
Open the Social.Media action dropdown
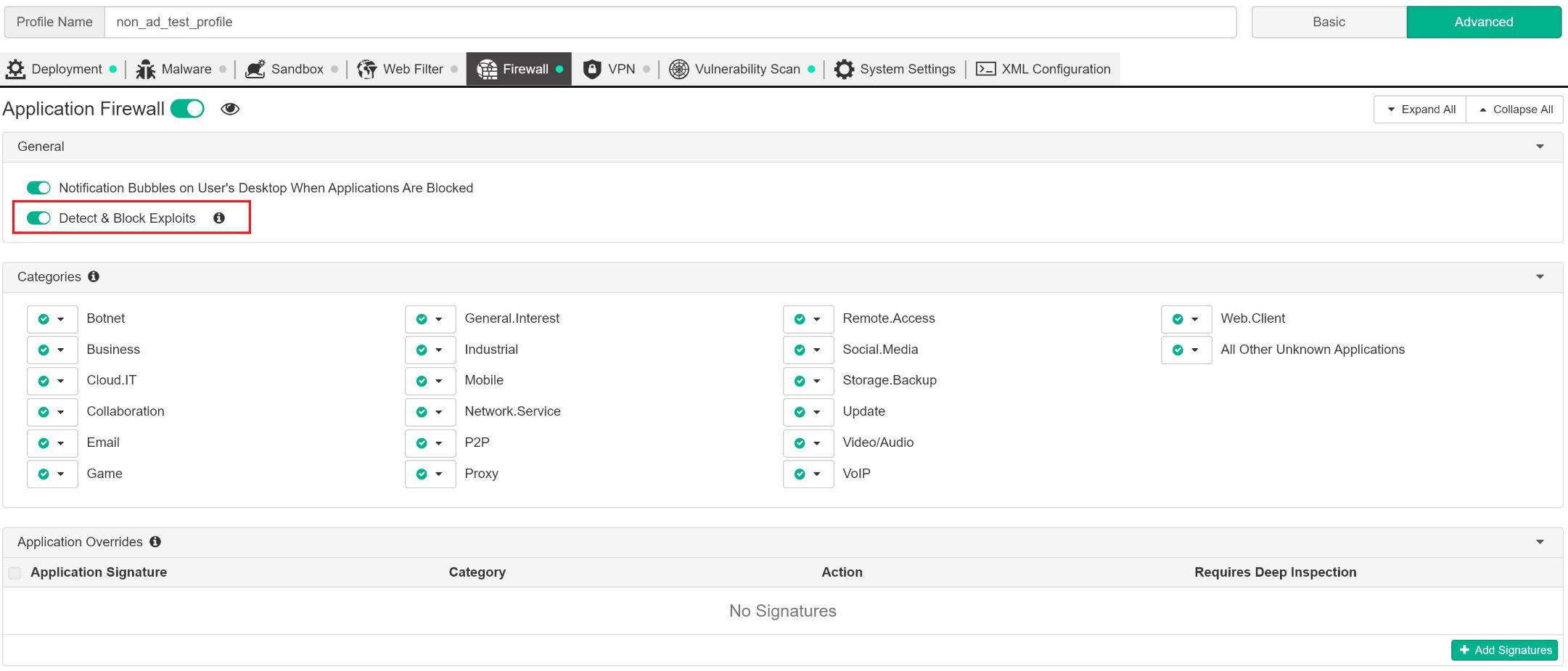tap(808, 350)
